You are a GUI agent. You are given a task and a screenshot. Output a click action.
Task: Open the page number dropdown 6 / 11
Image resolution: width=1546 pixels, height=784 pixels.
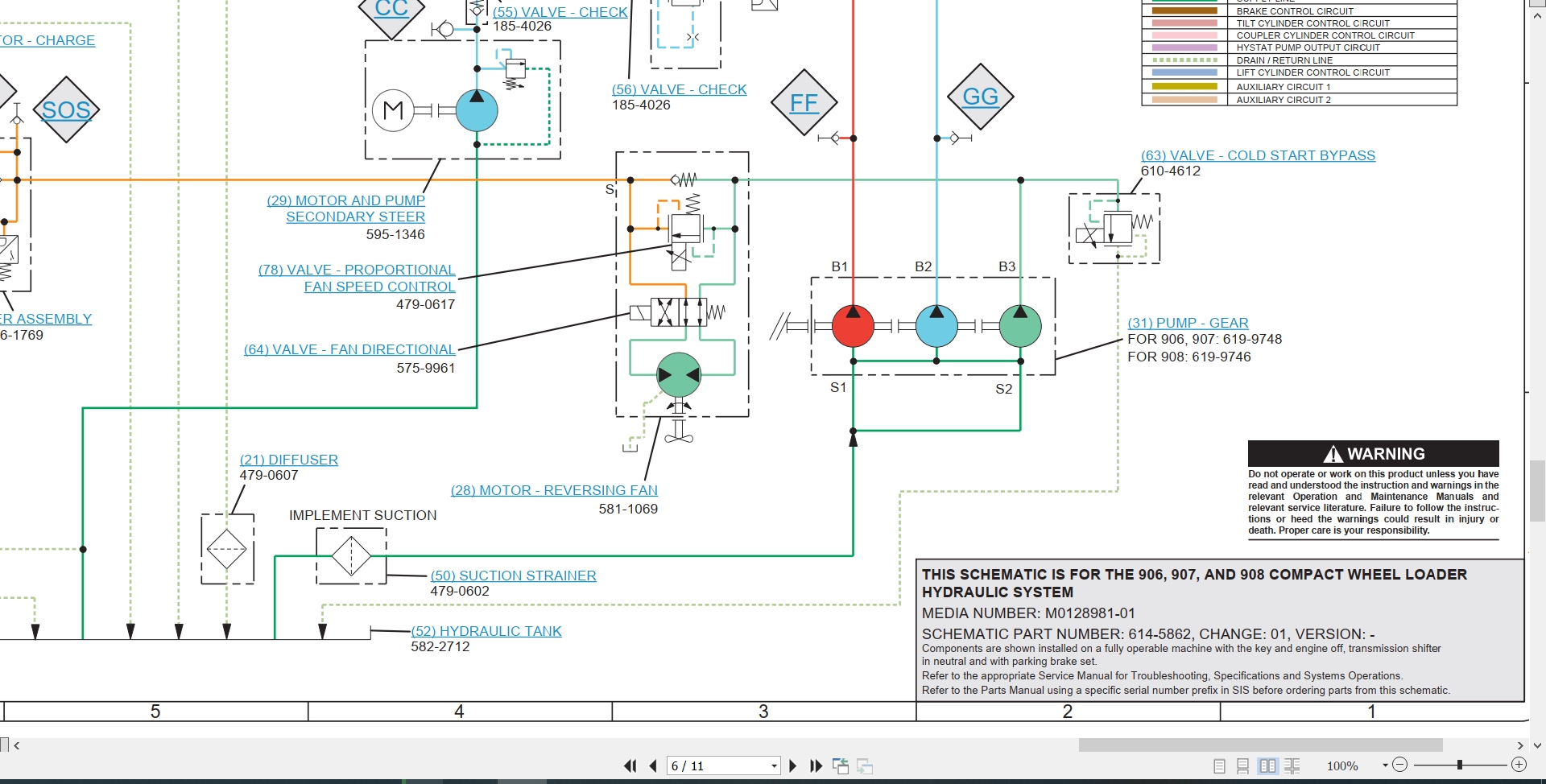774,766
